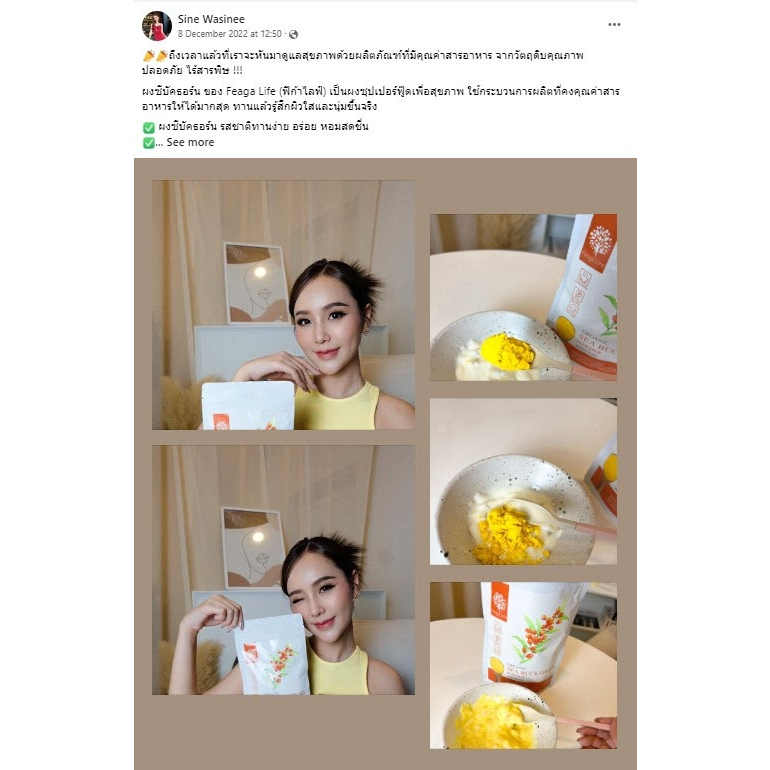Open middle-right photo of yogurt bowl with powder
Viewport: 770px width, 770px height.
(x=523, y=481)
